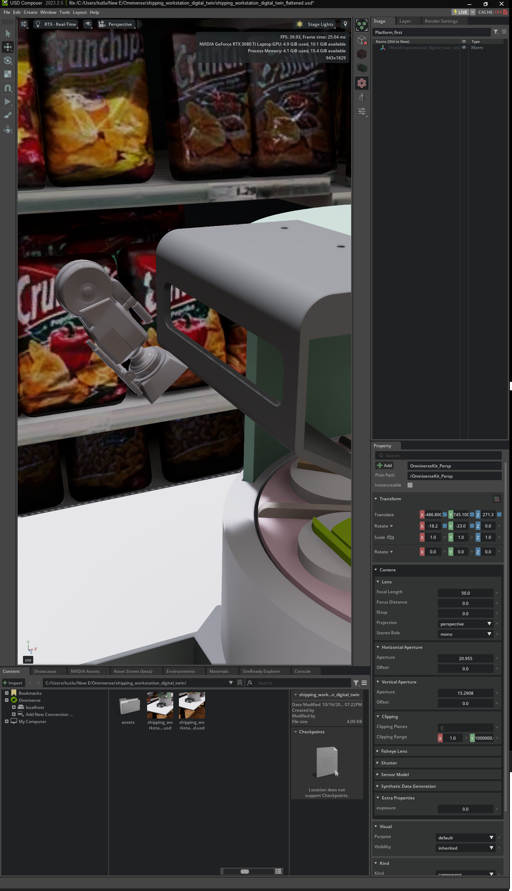Open the first Rotate order dropdown arrow

(x=391, y=526)
